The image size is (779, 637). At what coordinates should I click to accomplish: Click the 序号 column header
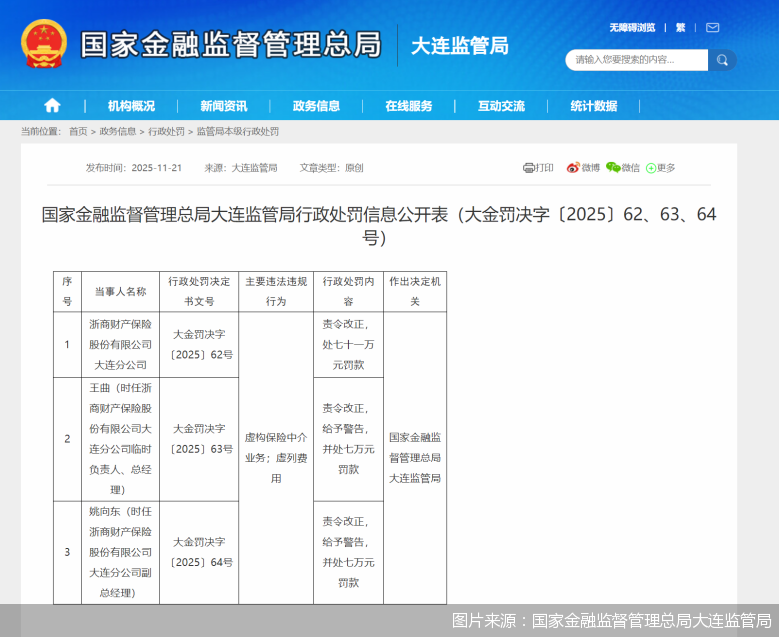(x=67, y=292)
